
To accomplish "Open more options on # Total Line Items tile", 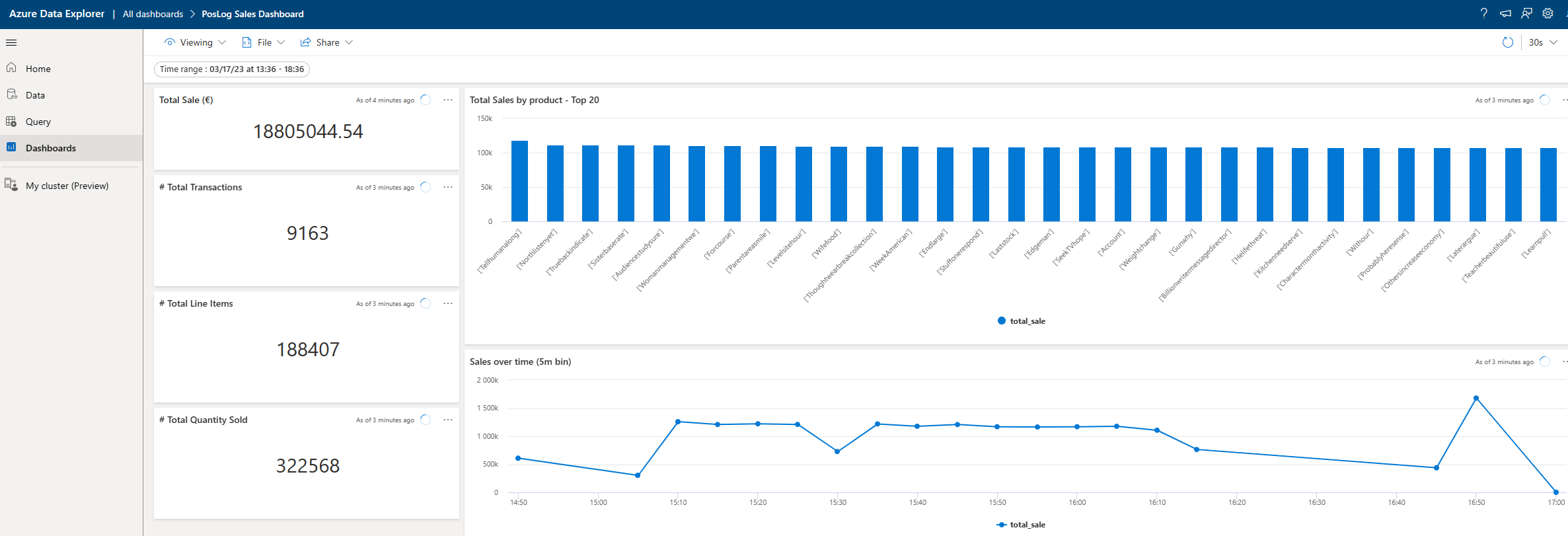I will [x=448, y=303].
